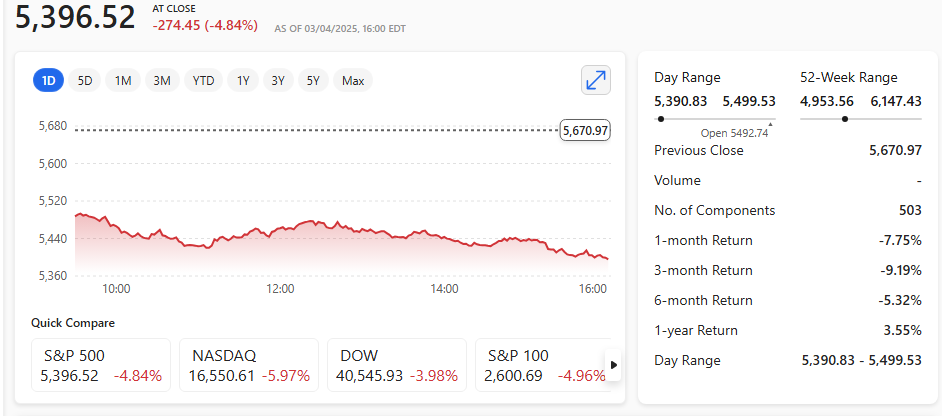Click the Open 5492.74 marker
Image resolution: width=942 pixels, height=416 pixels.
point(769,124)
